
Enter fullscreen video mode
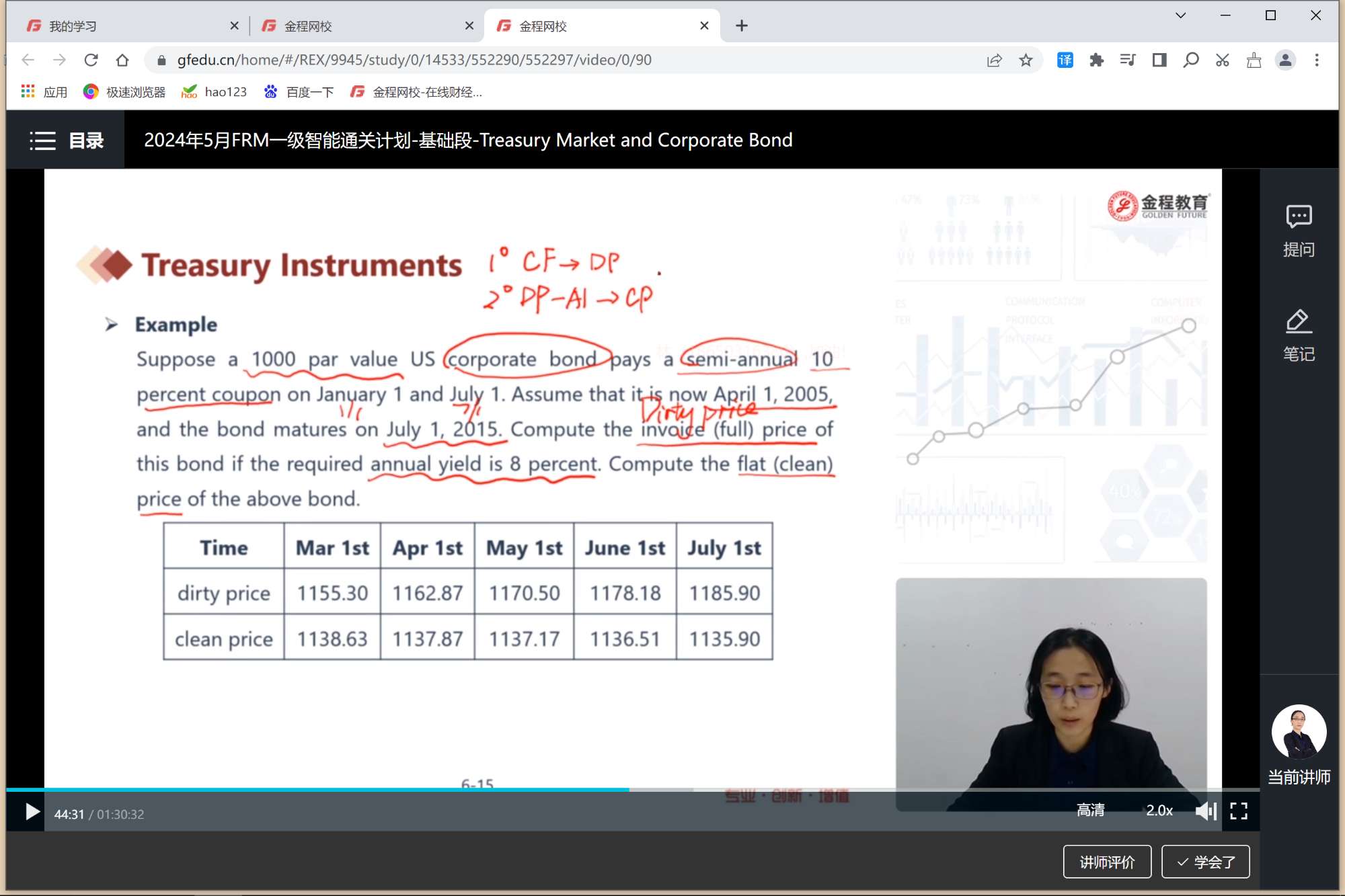(x=1238, y=811)
